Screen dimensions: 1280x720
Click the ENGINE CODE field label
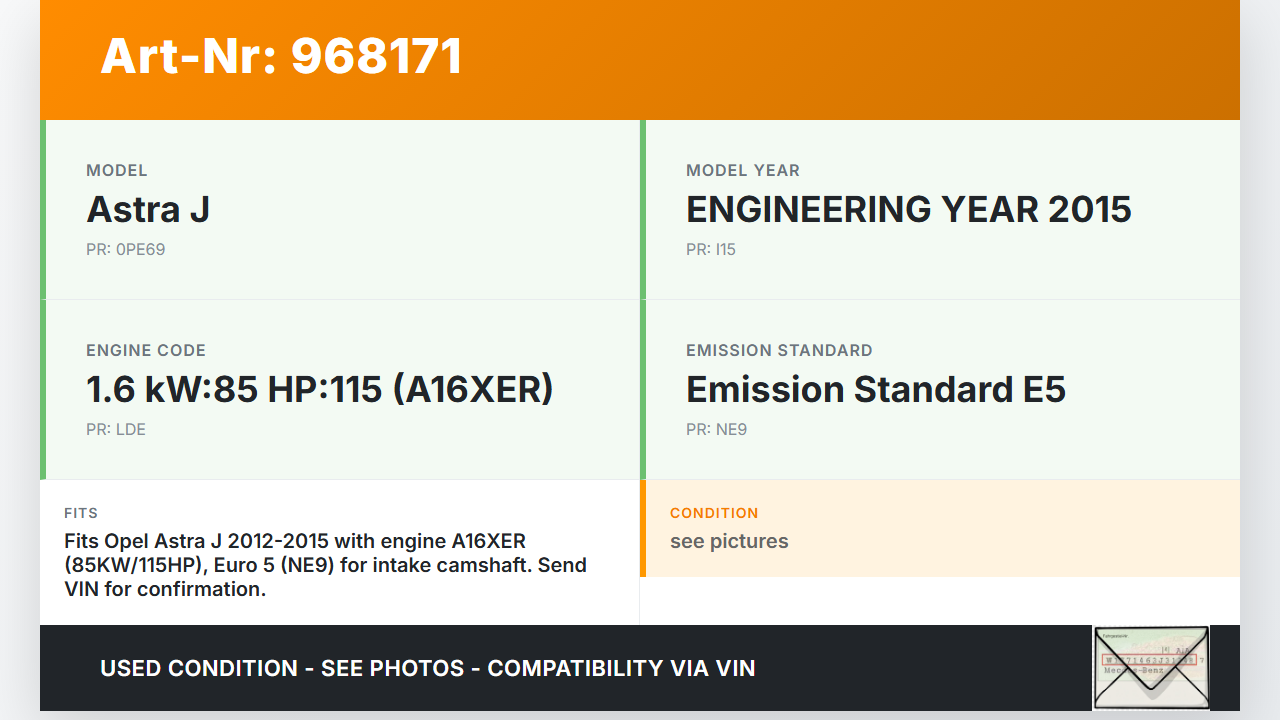[146, 351]
